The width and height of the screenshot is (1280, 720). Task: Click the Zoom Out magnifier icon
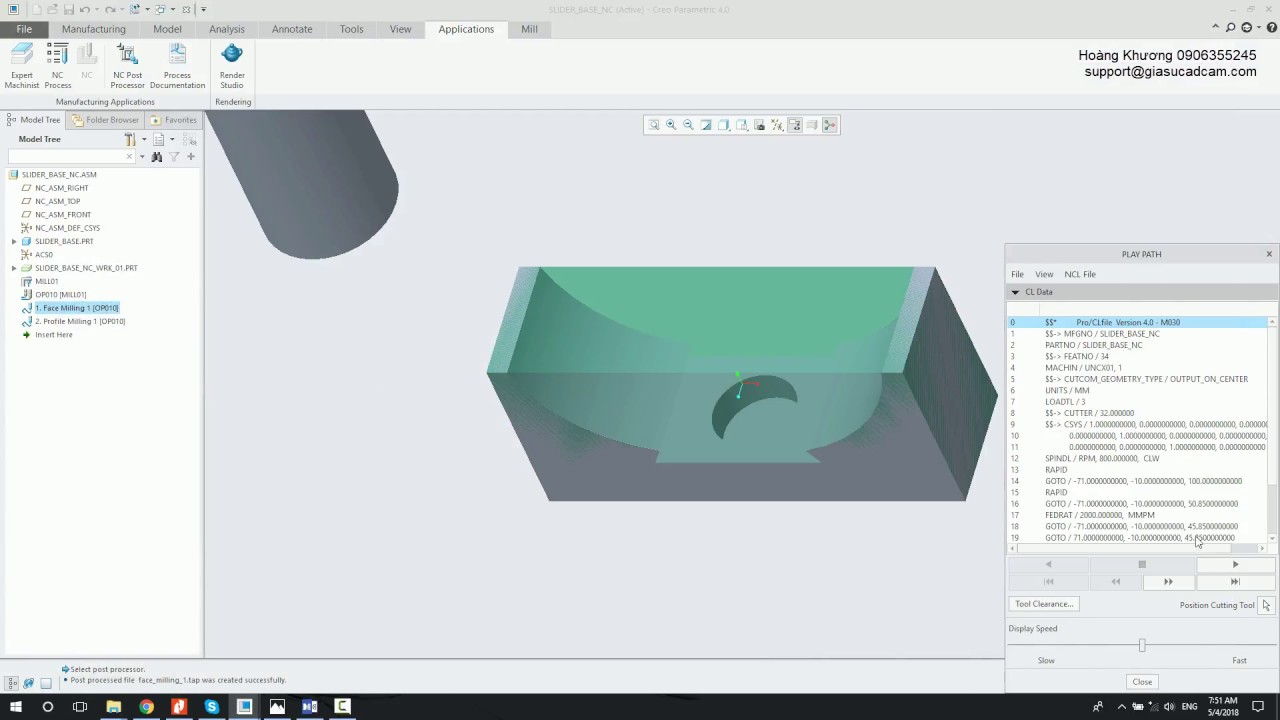tap(688, 125)
